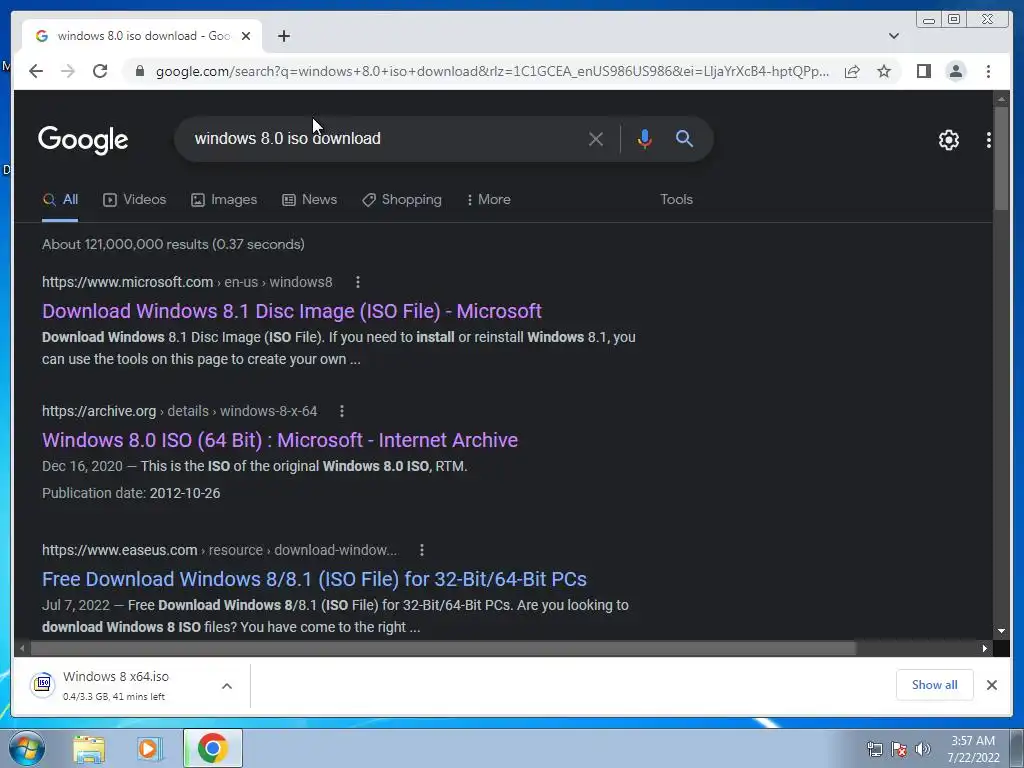Open the tab search chevron in title bar
This screenshot has height=768, width=1024.
tap(893, 36)
